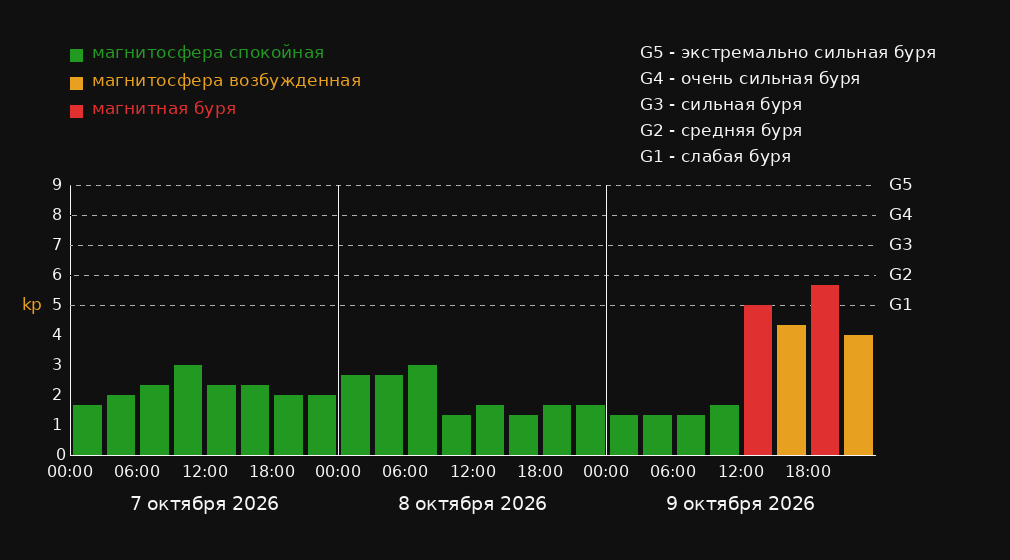This screenshot has width=1010, height=560.
Task: Click the y-axis value 4
Action: click(57, 334)
